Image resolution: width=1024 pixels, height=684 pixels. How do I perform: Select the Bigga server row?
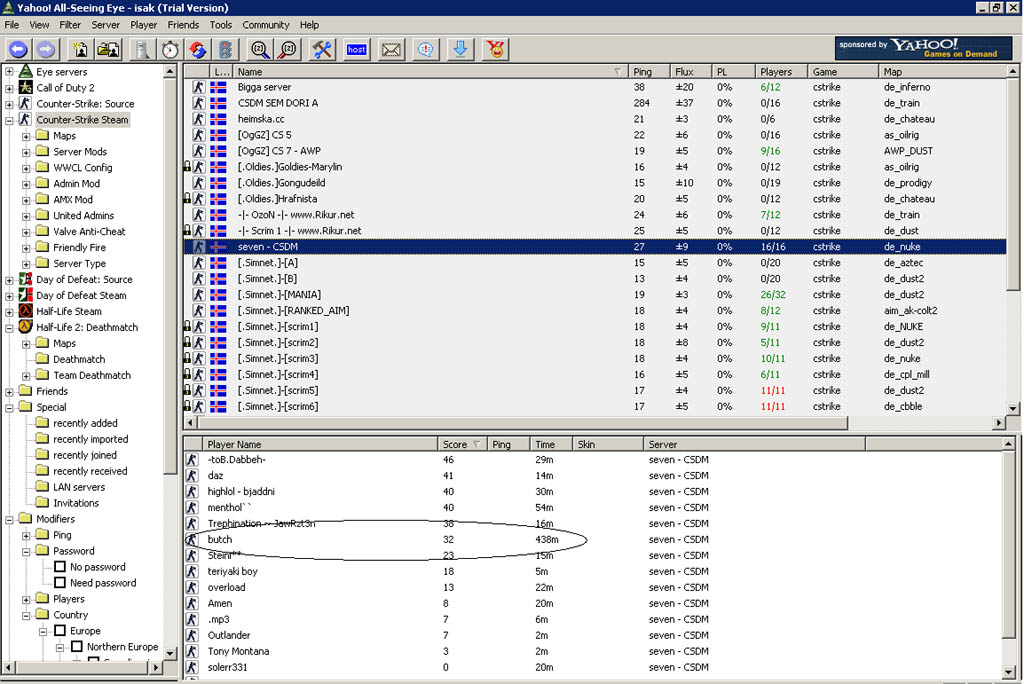(595, 87)
